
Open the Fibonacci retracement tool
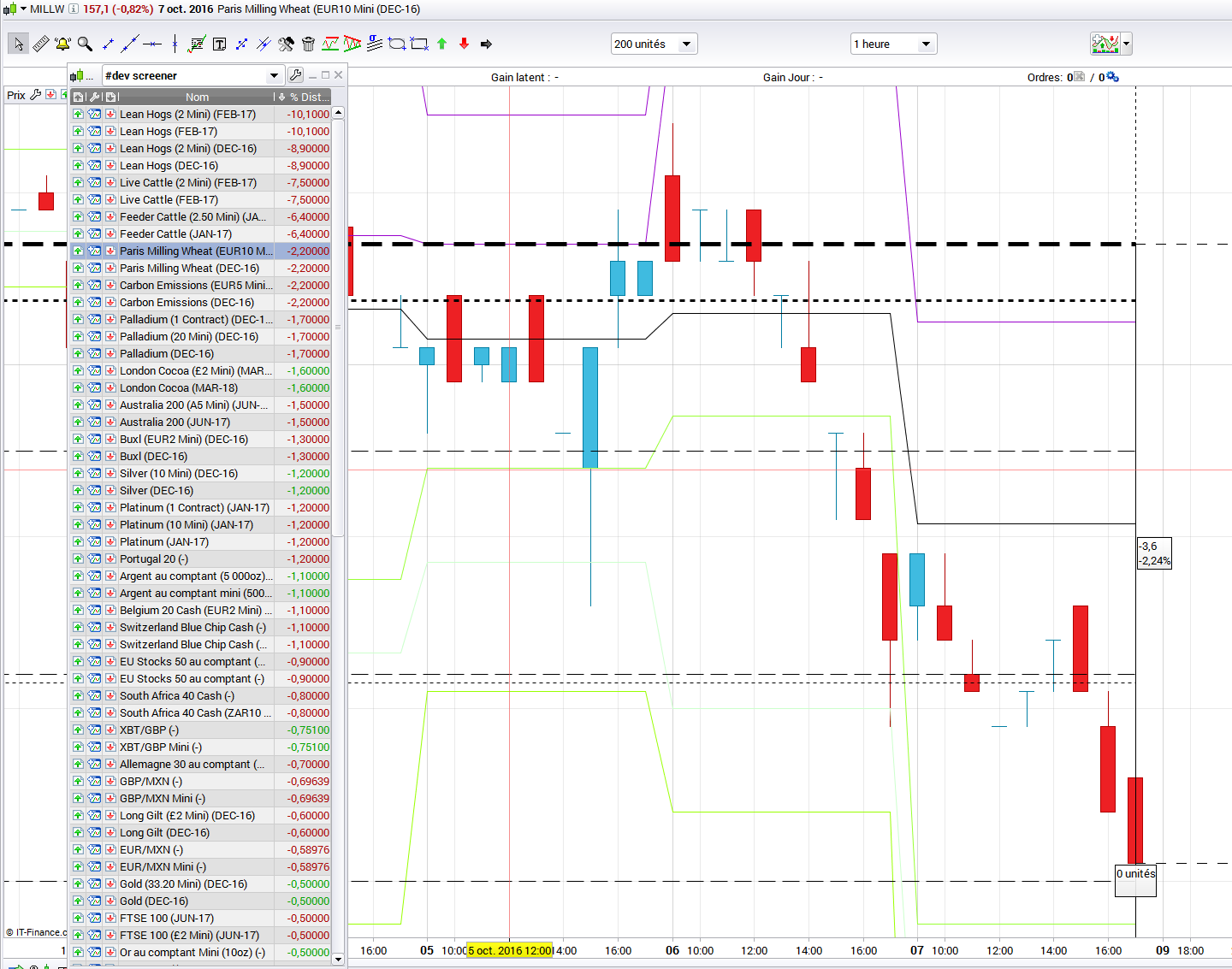click(197, 44)
